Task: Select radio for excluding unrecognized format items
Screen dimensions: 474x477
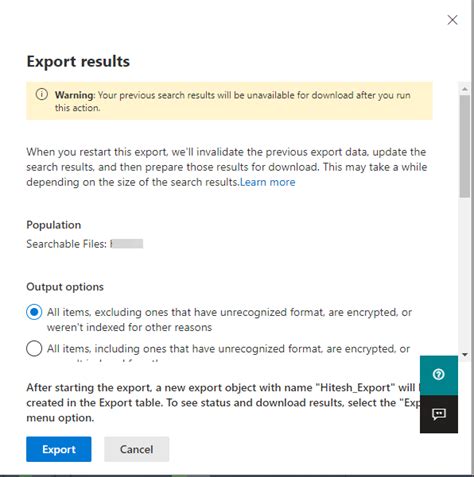Action: [34, 312]
